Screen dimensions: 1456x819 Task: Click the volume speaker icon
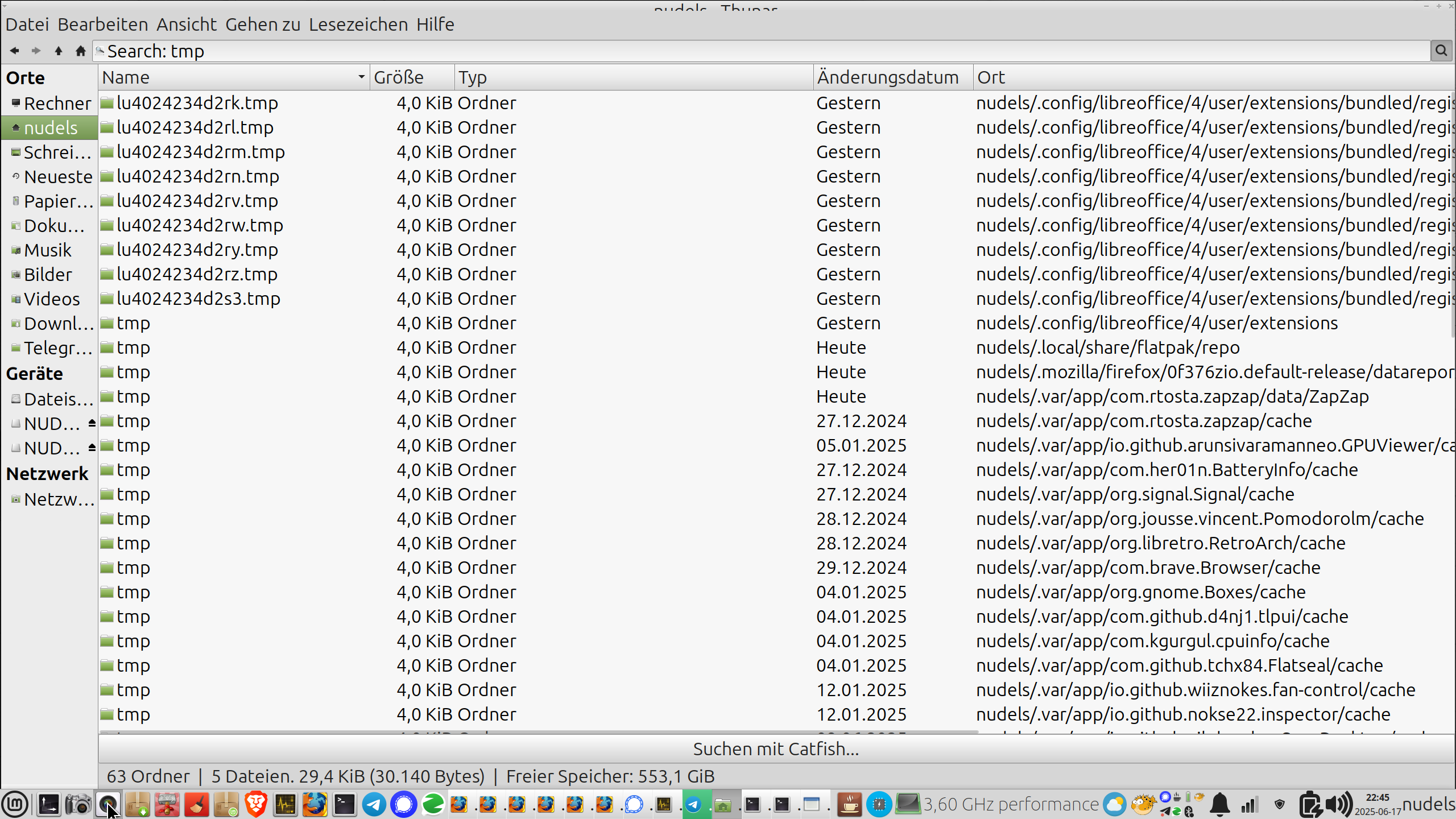[1338, 804]
